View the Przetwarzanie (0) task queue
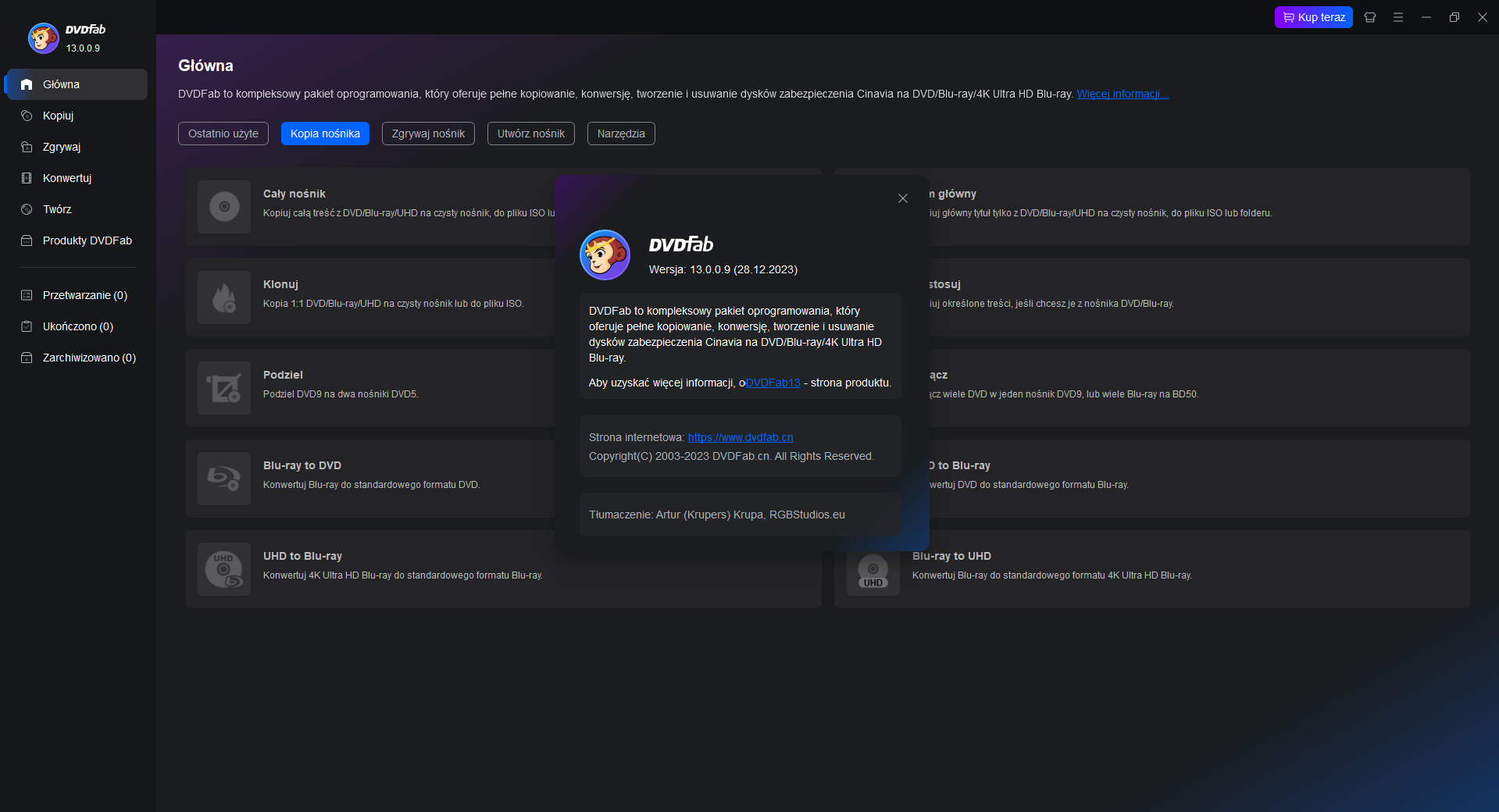 [x=77, y=295]
